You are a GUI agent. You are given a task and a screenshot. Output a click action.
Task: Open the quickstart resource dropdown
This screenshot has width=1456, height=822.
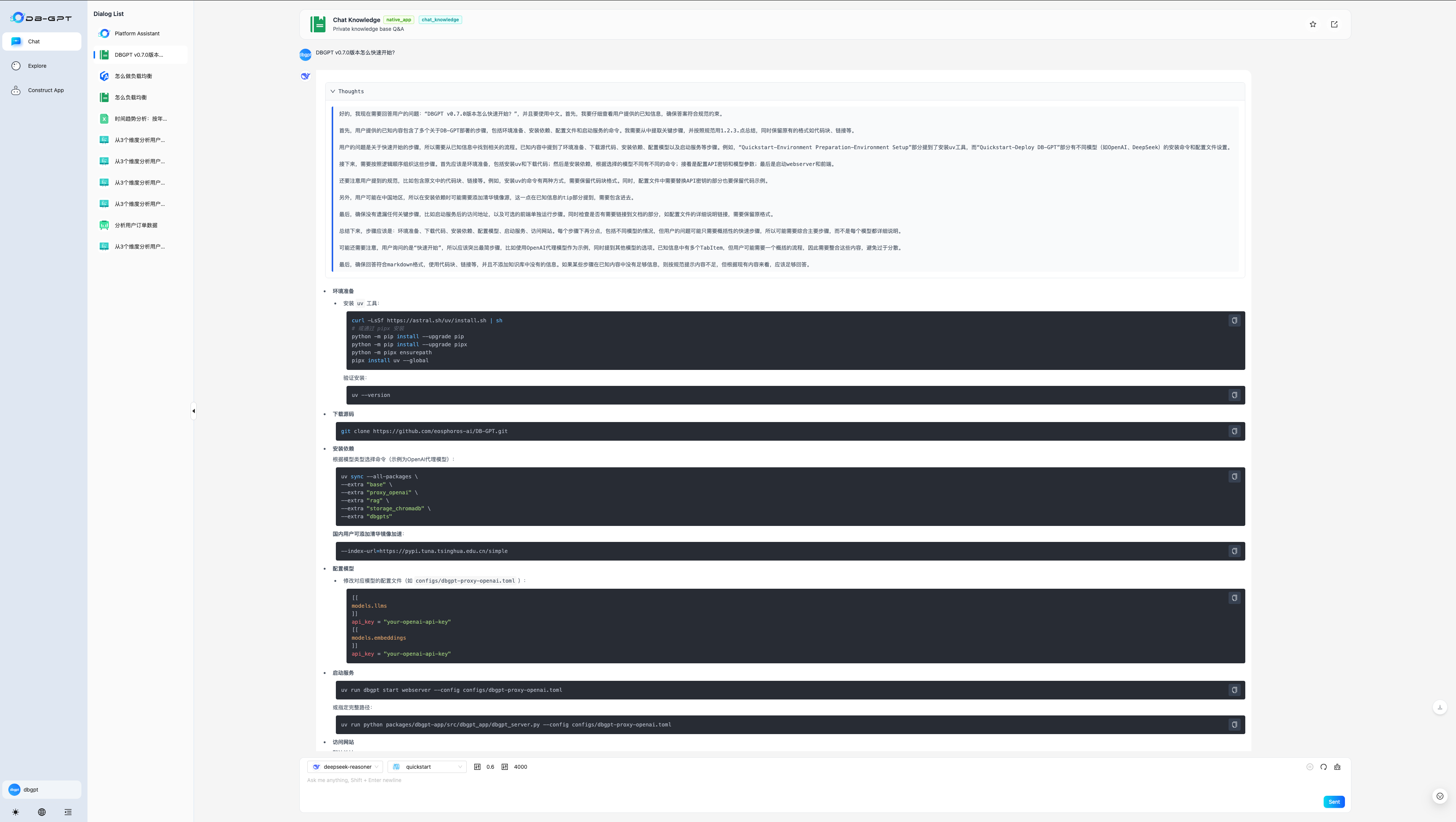[427, 766]
